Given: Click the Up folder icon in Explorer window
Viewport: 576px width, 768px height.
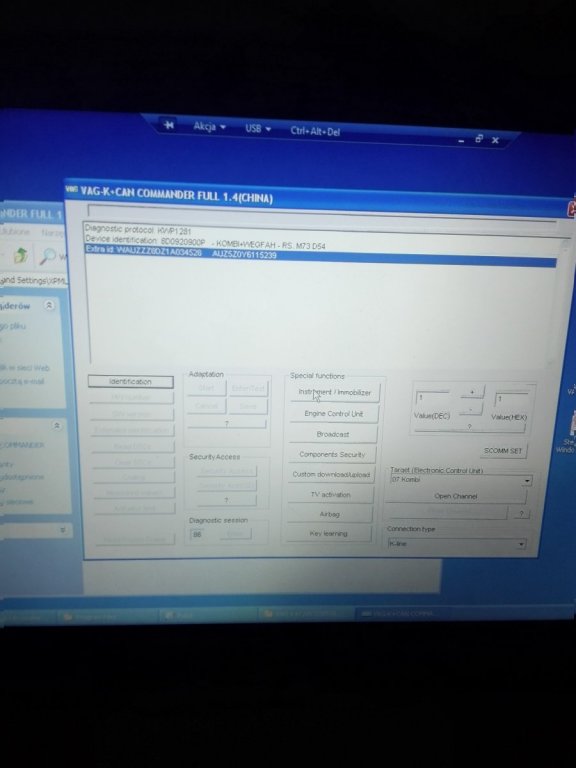Looking at the screenshot, I should [21, 255].
